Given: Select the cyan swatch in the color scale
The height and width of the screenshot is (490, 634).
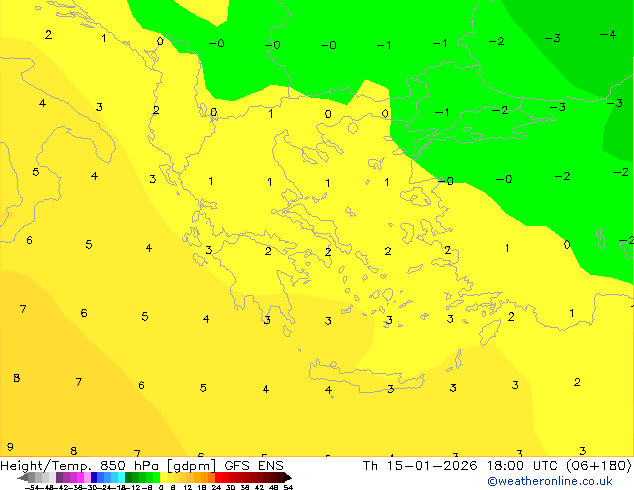Looking at the screenshot, I should point(121,477).
